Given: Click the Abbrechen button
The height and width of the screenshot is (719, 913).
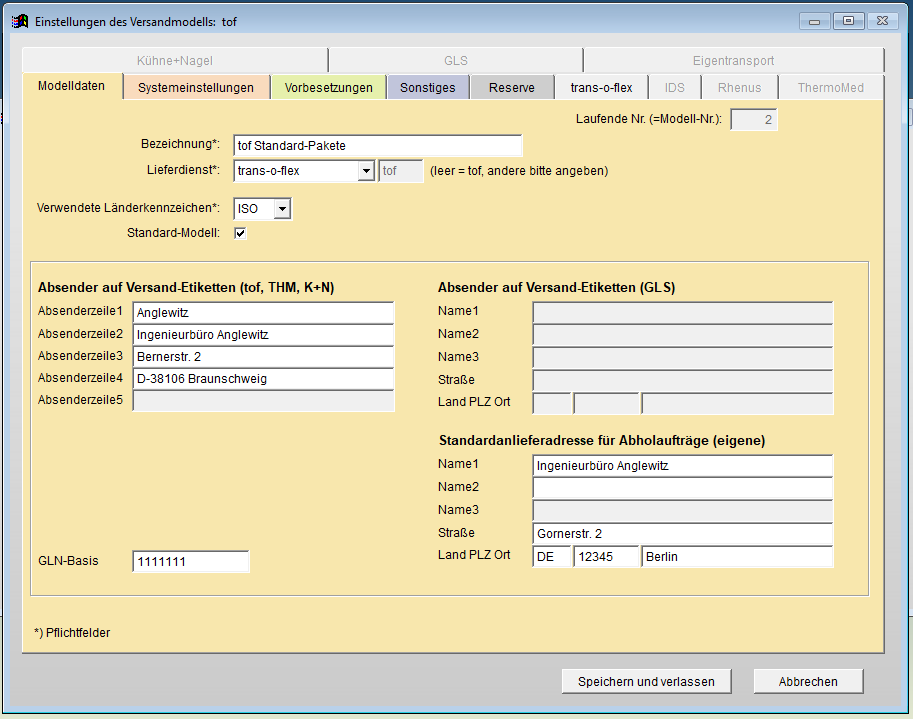Looking at the screenshot, I should click(x=808, y=681).
